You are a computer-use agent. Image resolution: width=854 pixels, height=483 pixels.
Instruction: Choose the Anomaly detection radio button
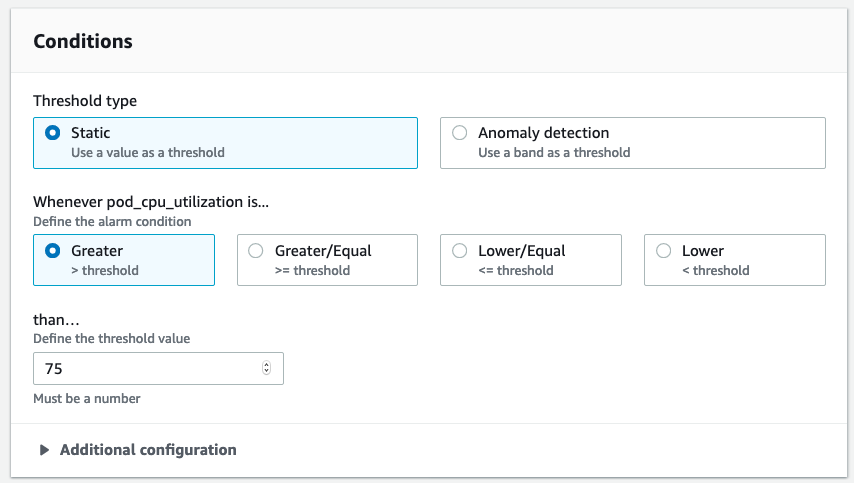(x=460, y=133)
